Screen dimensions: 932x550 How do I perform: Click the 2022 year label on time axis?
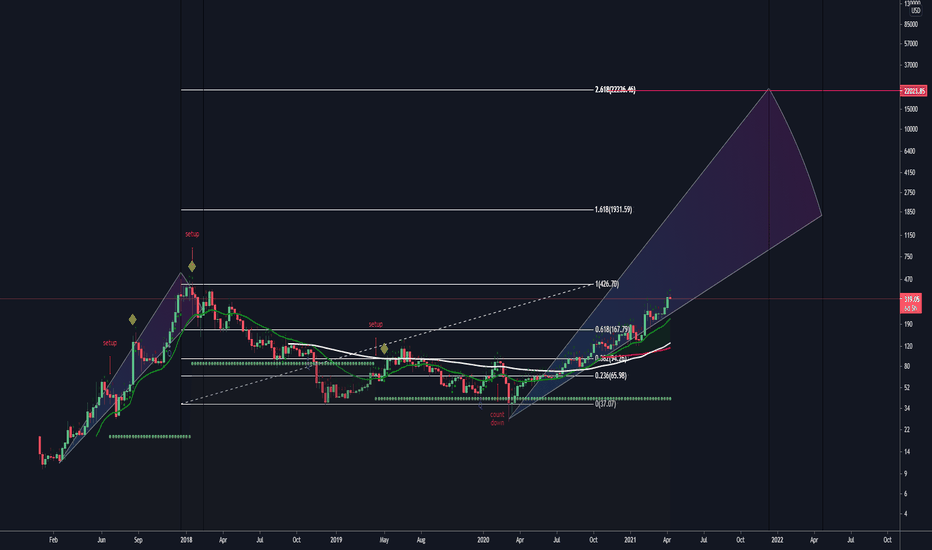(x=777, y=540)
